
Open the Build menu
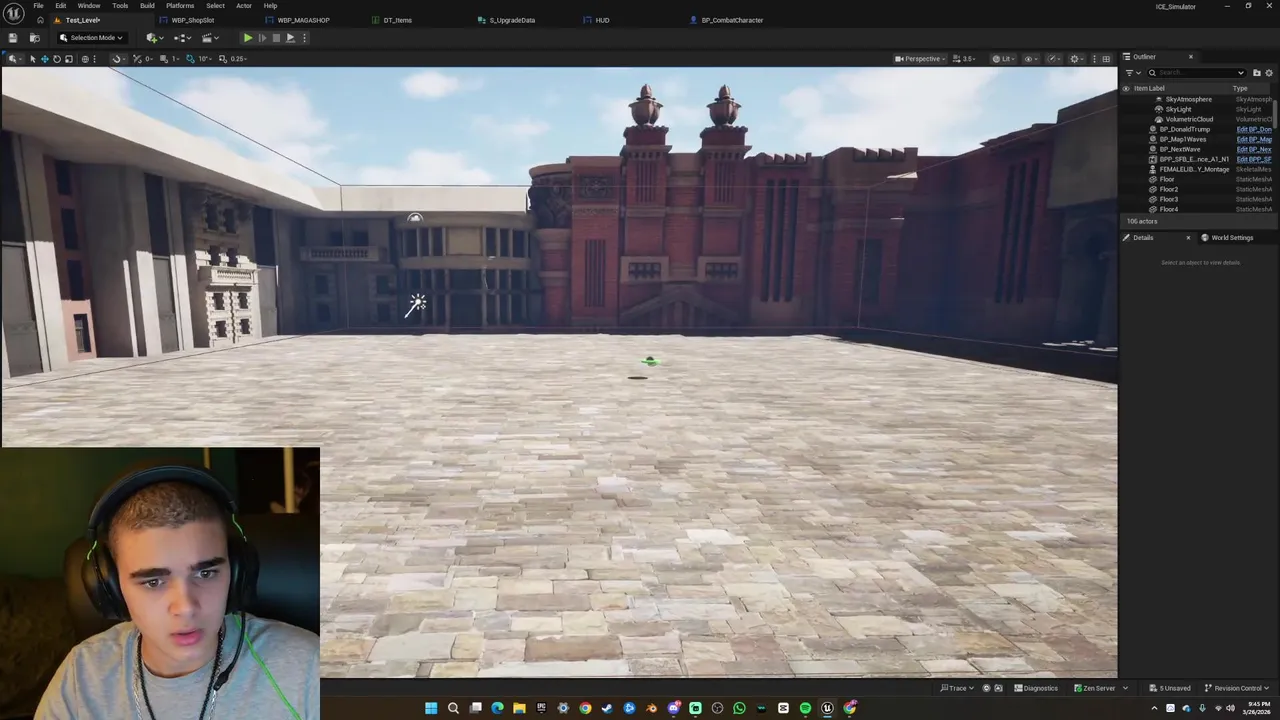[x=147, y=6]
